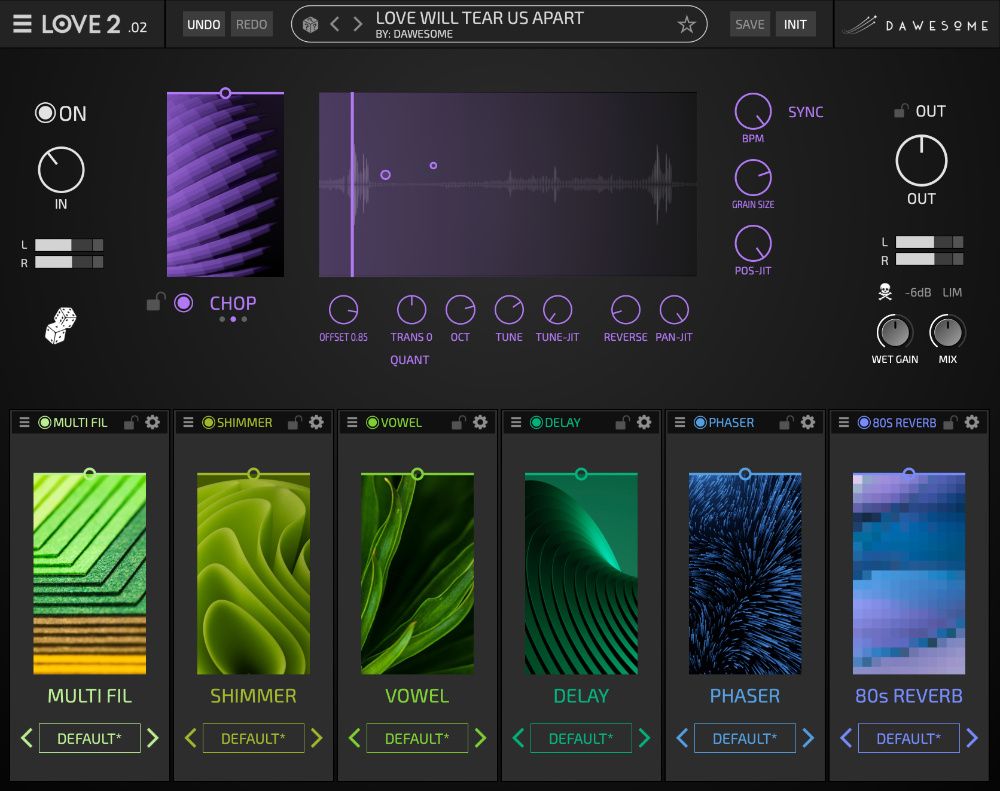
Task: Click the skull icon next to the limiter
Action: 886,292
